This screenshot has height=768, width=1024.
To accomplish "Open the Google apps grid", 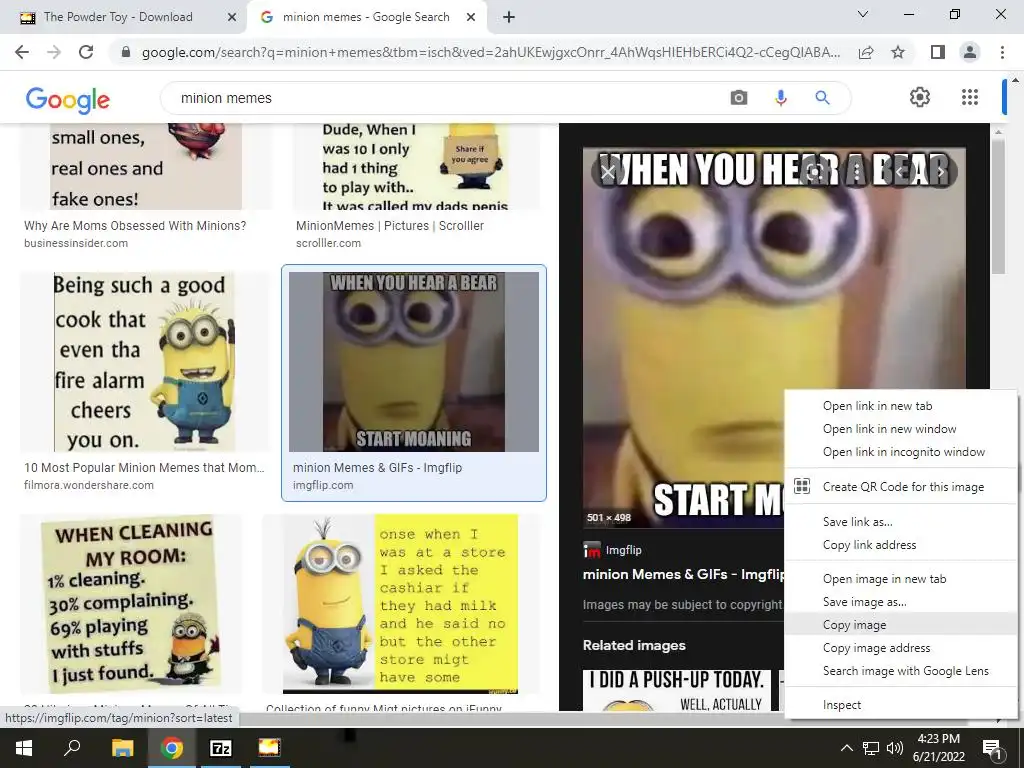I will coord(970,97).
